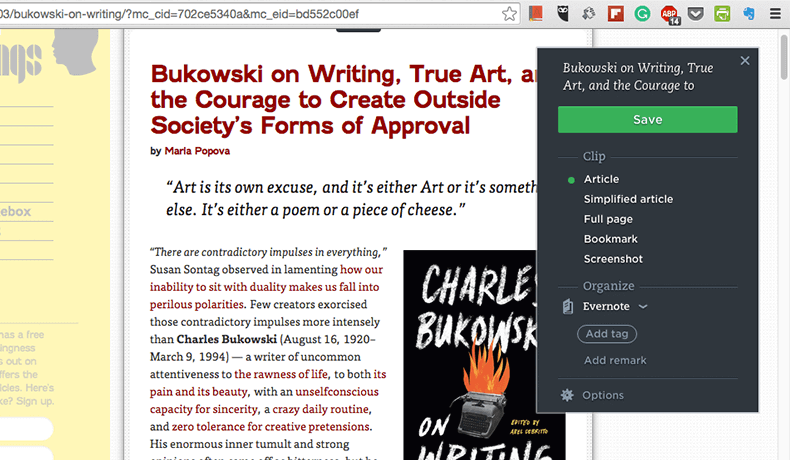Bookmark this page with the star icon
Viewport: 790px width, 460px height.
pyautogui.click(x=509, y=14)
